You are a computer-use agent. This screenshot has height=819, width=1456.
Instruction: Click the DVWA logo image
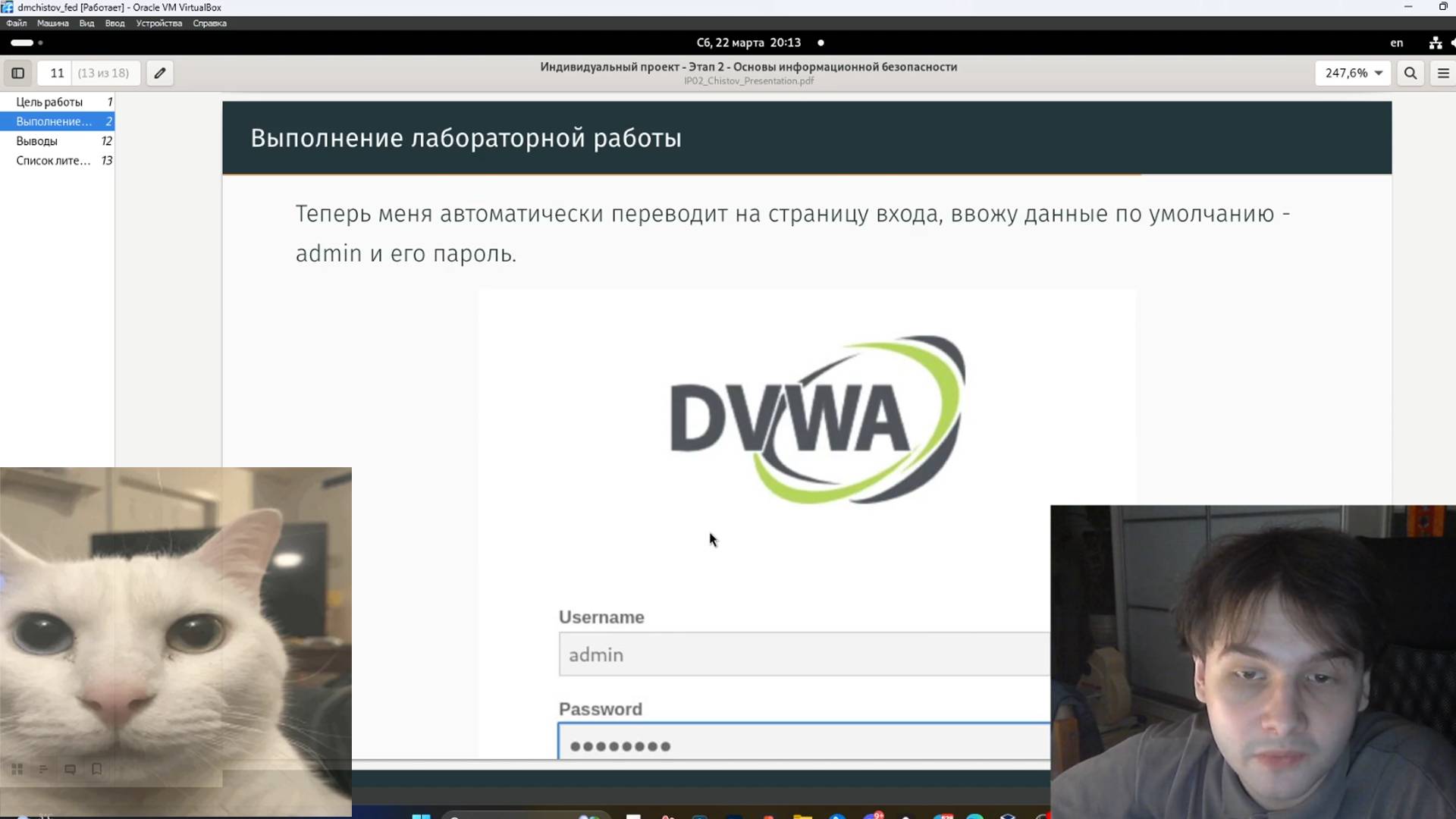817,419
